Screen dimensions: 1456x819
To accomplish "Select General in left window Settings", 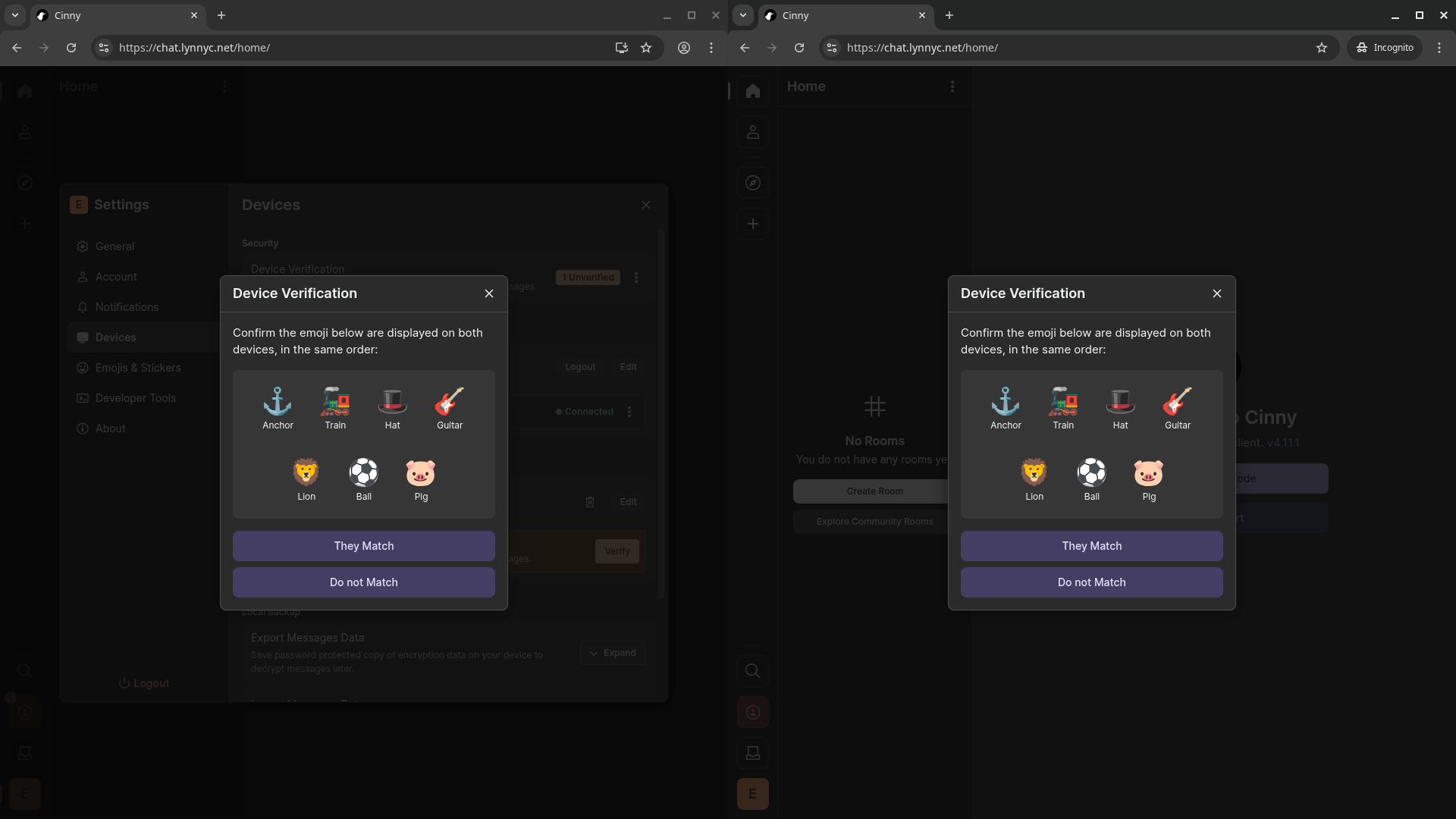I will (144, 246).
